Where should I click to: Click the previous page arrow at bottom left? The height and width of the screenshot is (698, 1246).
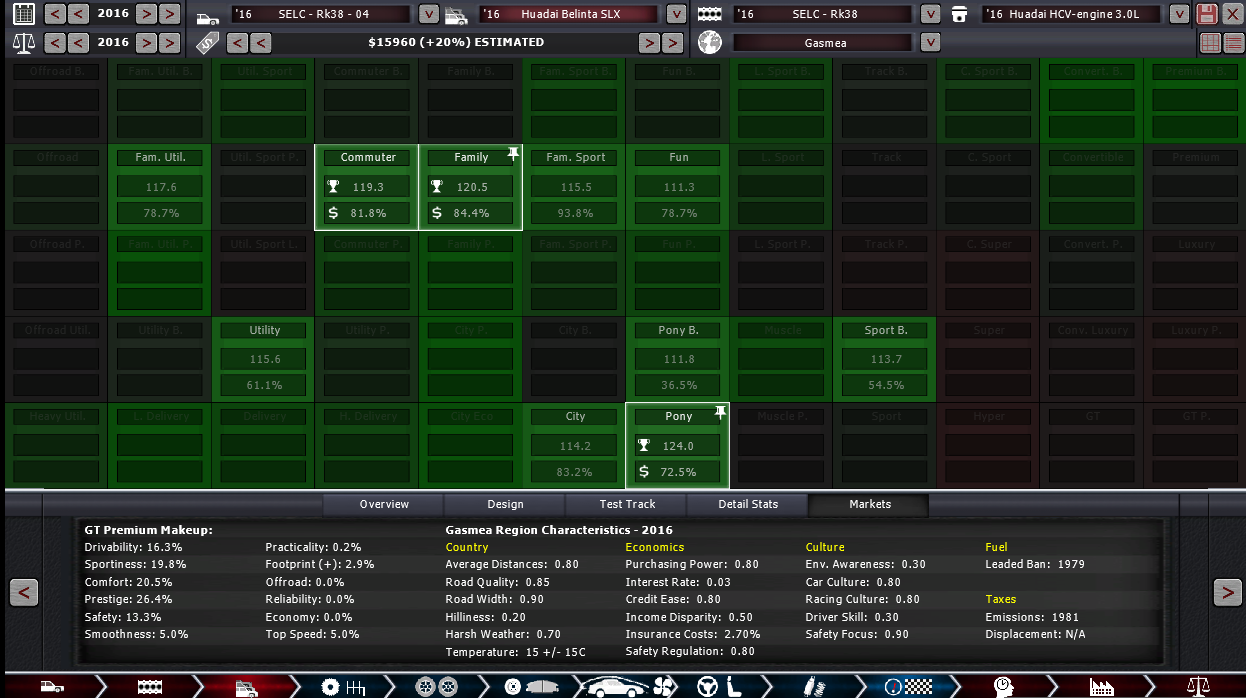tap(24, 592)
